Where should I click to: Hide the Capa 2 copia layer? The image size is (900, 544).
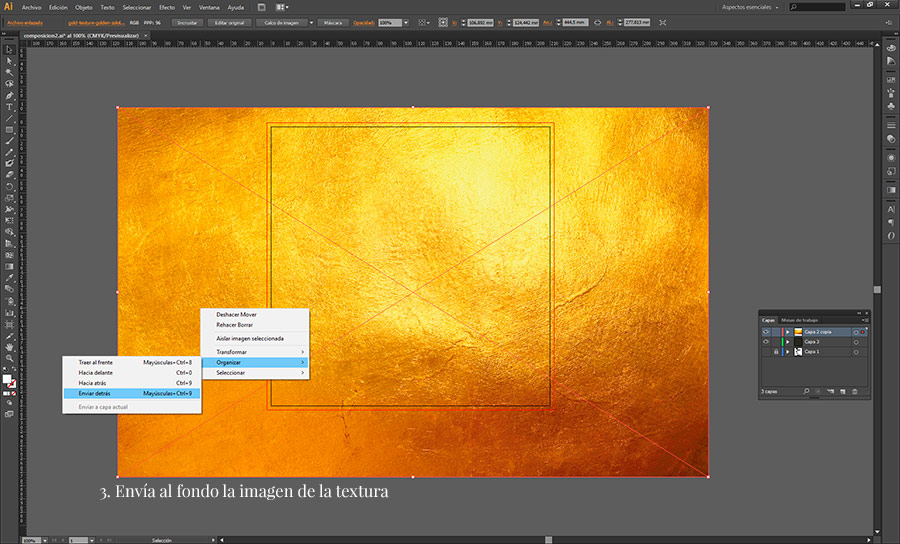pos(766,331)
